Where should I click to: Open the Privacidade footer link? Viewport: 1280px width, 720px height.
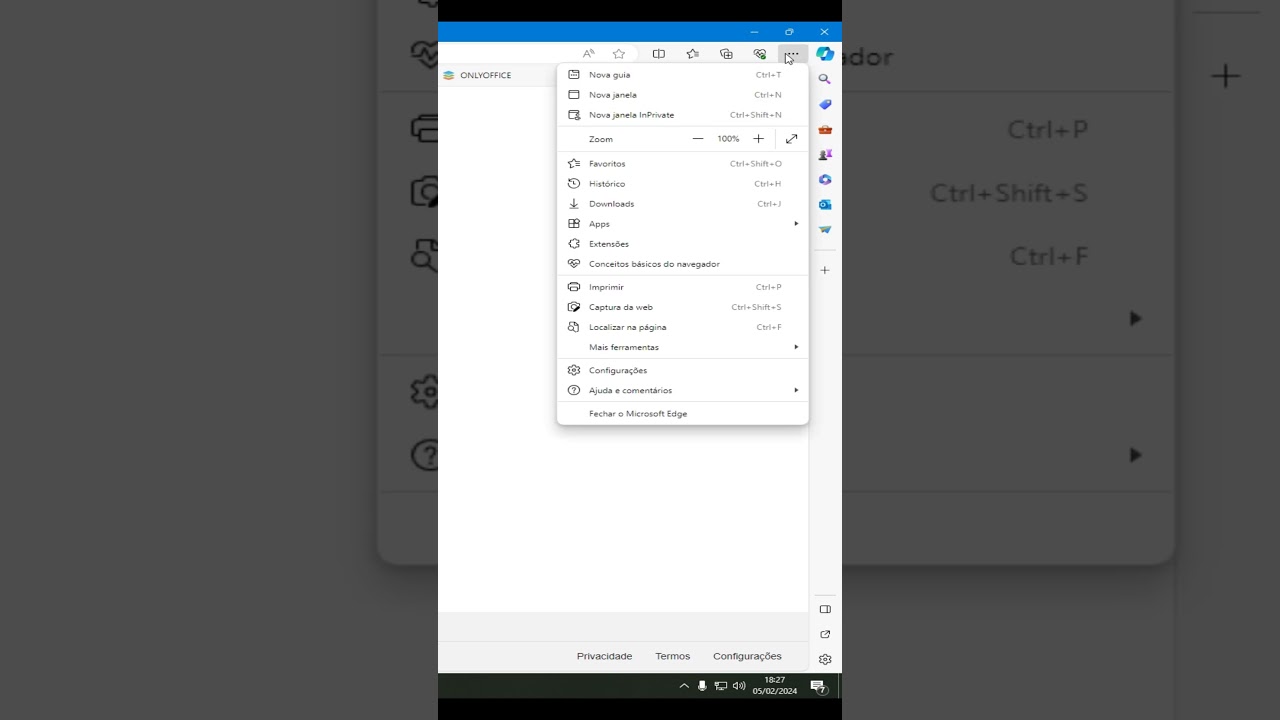604,656
